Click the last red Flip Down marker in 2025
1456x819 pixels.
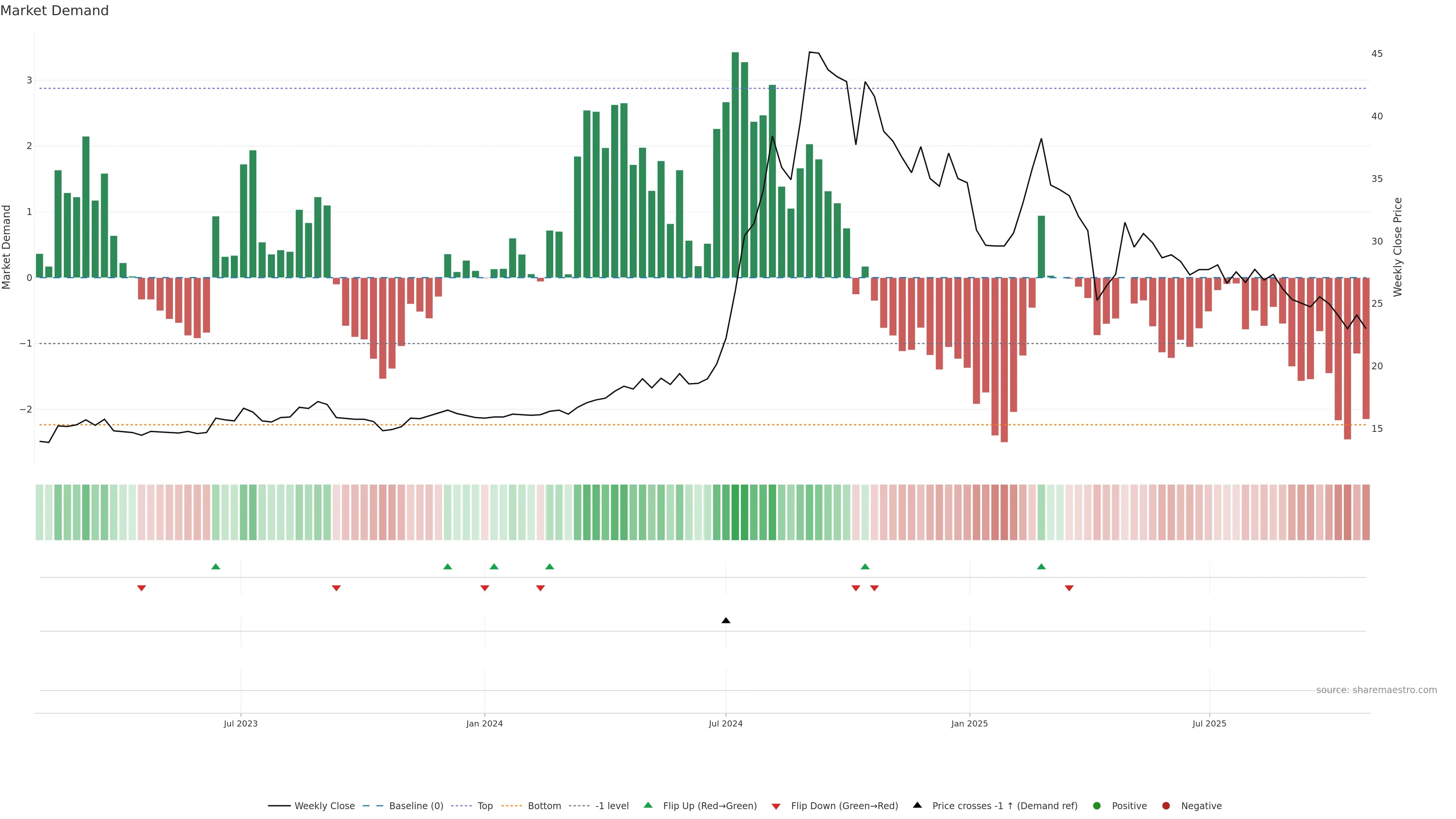pos(1069,588)
